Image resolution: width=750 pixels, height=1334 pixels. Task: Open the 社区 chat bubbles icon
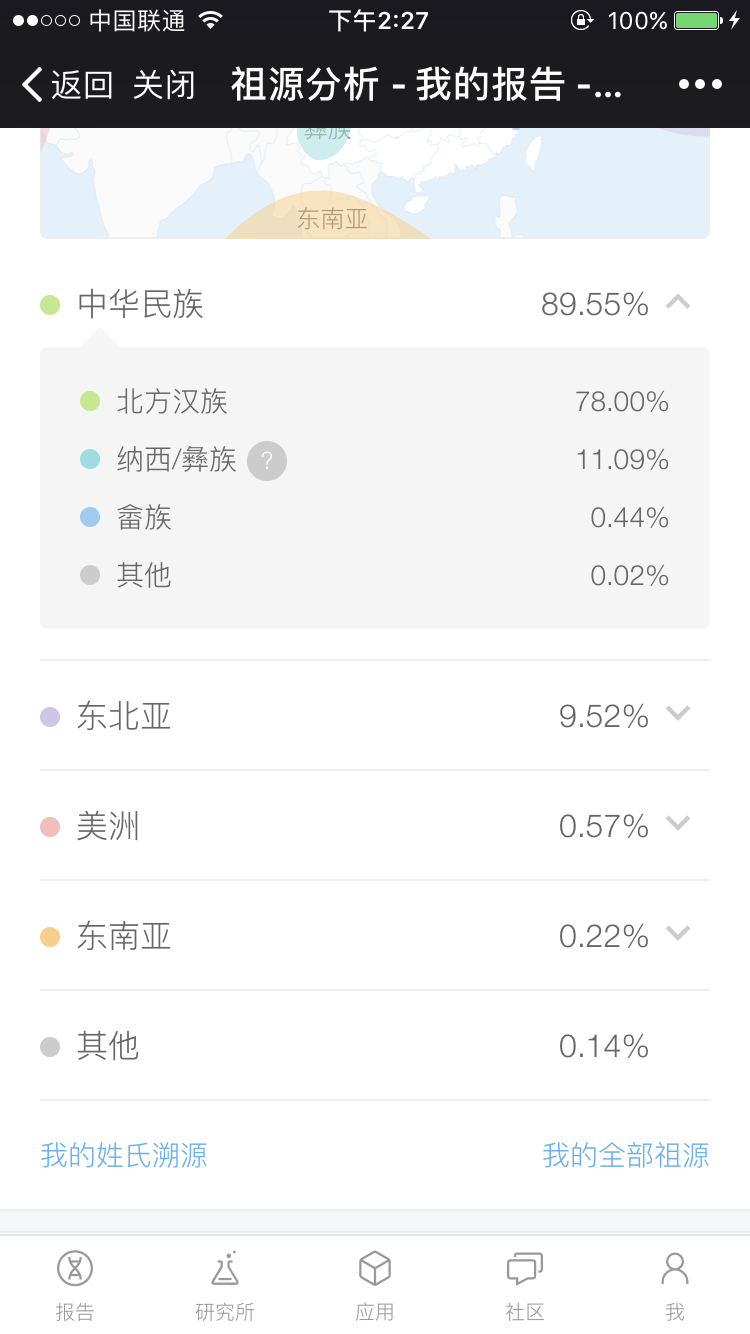pyautogui.click(x=525, y=1270)
